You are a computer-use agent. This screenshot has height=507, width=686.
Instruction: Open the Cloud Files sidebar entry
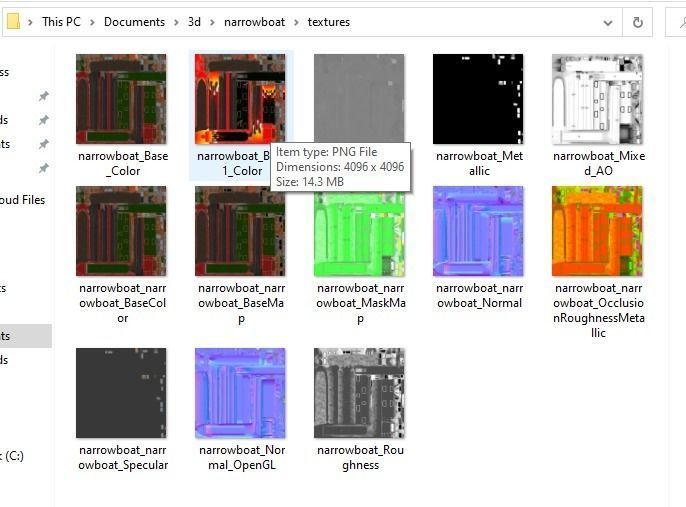[22, 200]
